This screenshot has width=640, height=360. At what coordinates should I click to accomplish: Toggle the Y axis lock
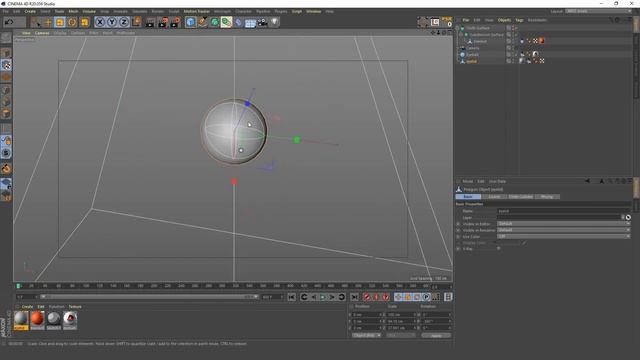tap(112, 22)
